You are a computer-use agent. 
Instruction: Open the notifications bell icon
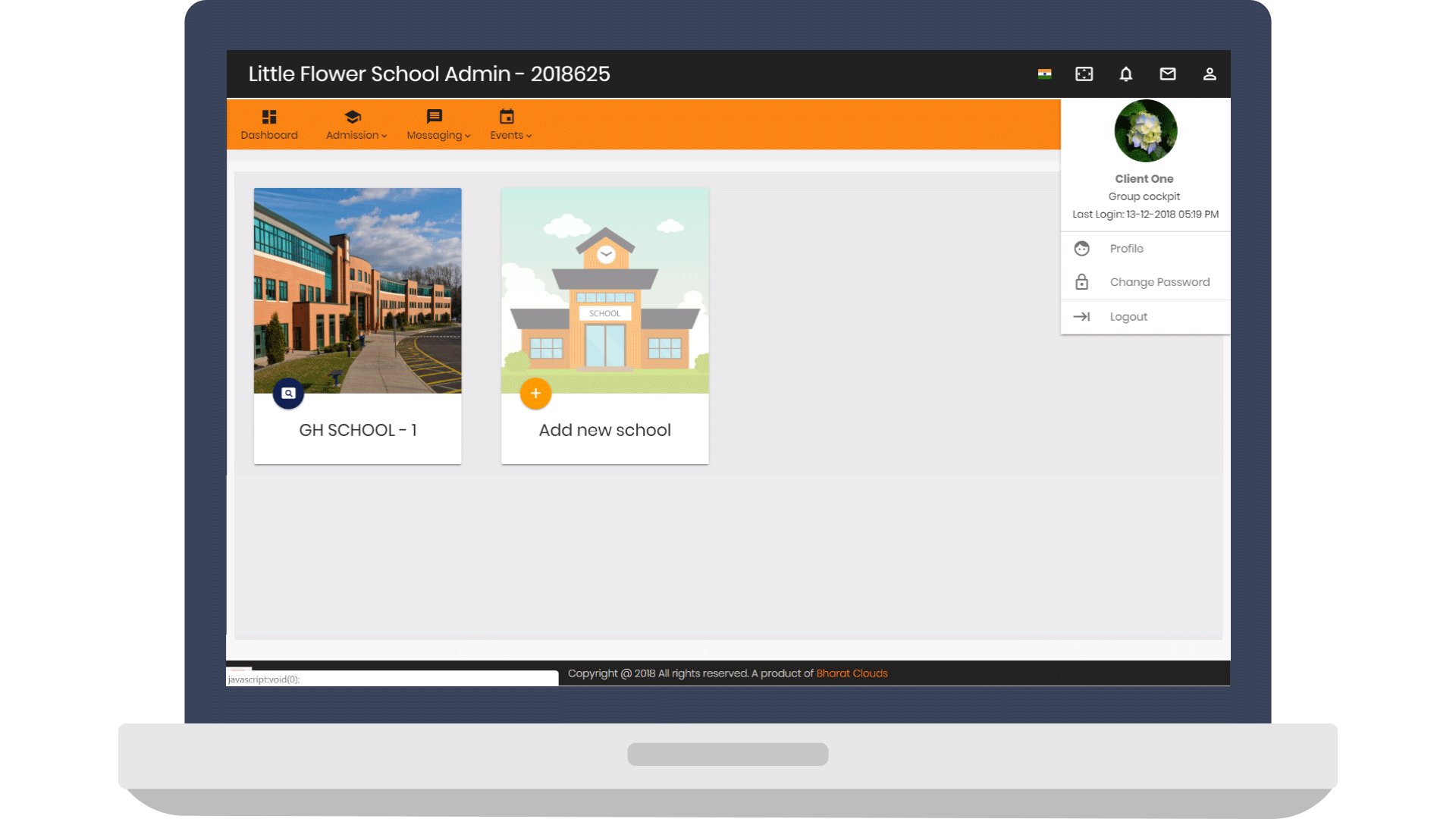pyautogui.click(x=1125, y=74)
